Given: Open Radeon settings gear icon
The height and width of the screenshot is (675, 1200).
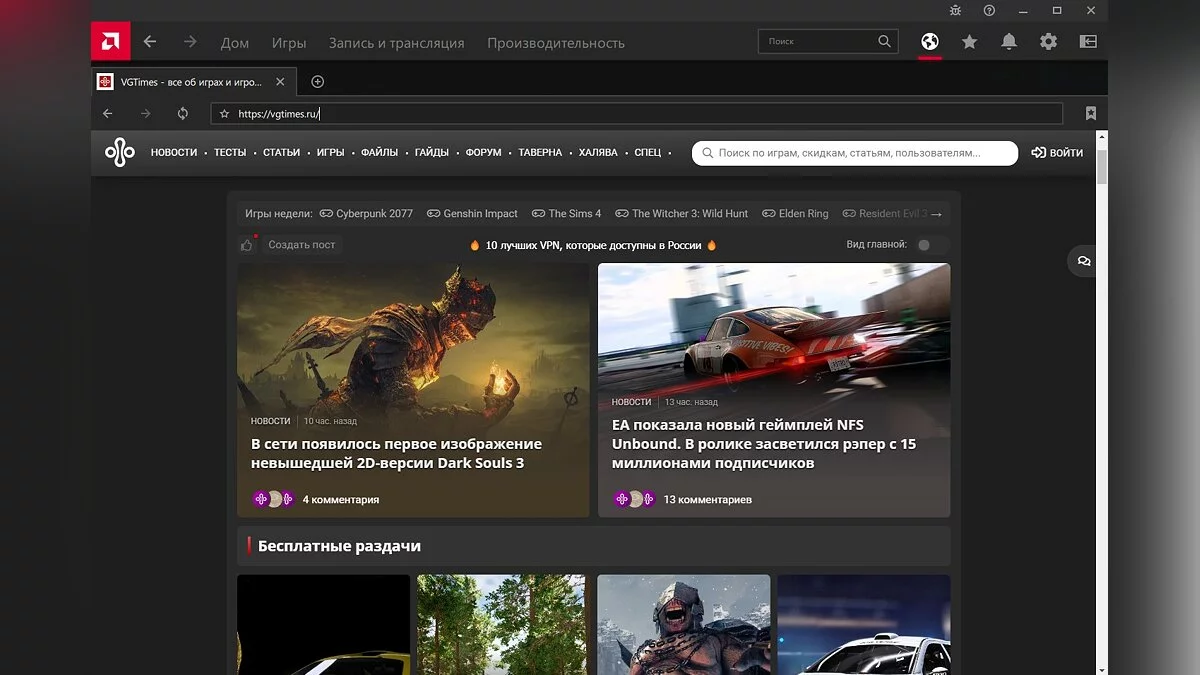Looking at the screenshot, I should (x=1048, y=42).
